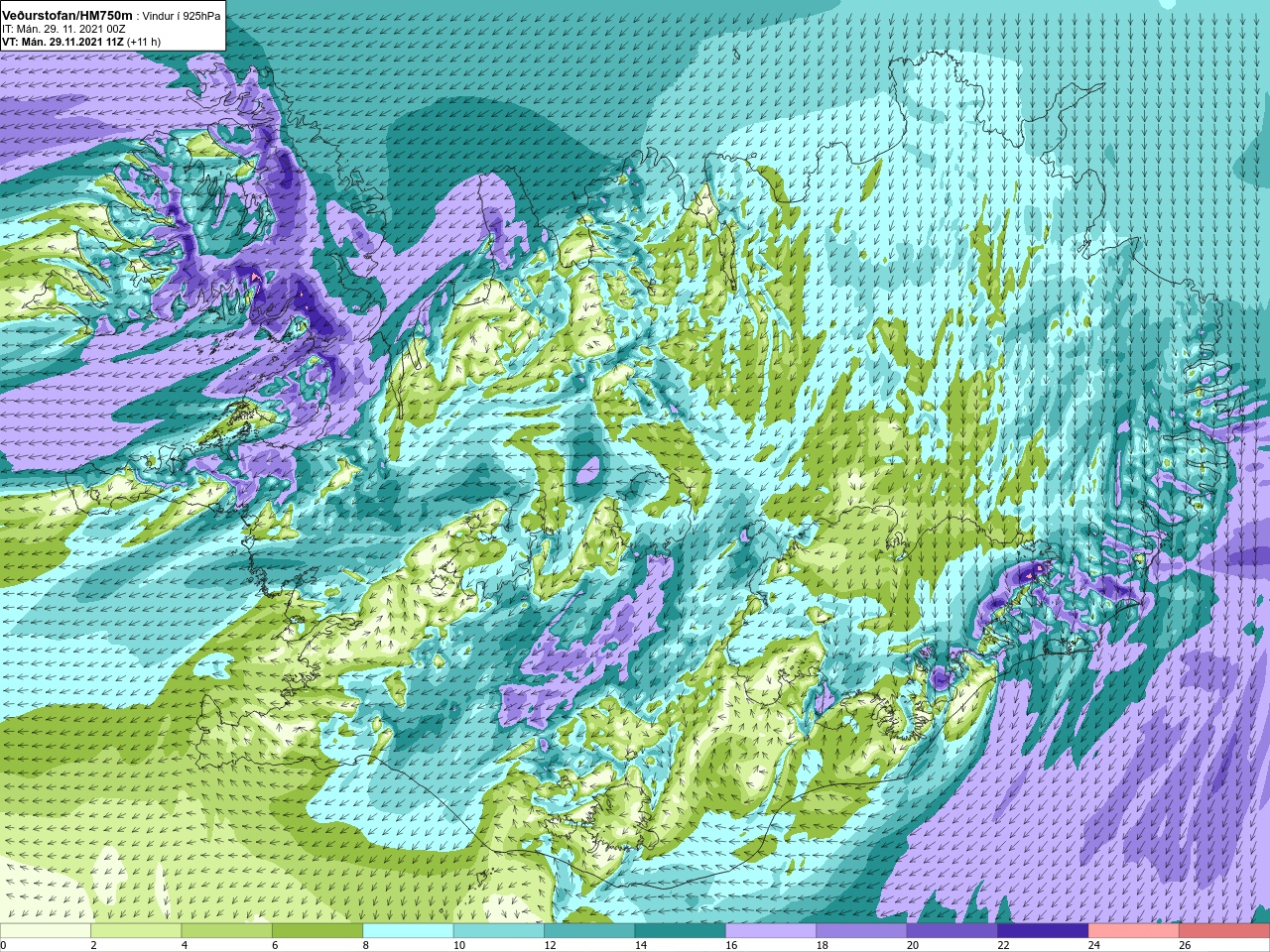Viewport: 1270px width, 952px height.
Task: Click the legend scale label '8'
Action: tap(366, 945)
